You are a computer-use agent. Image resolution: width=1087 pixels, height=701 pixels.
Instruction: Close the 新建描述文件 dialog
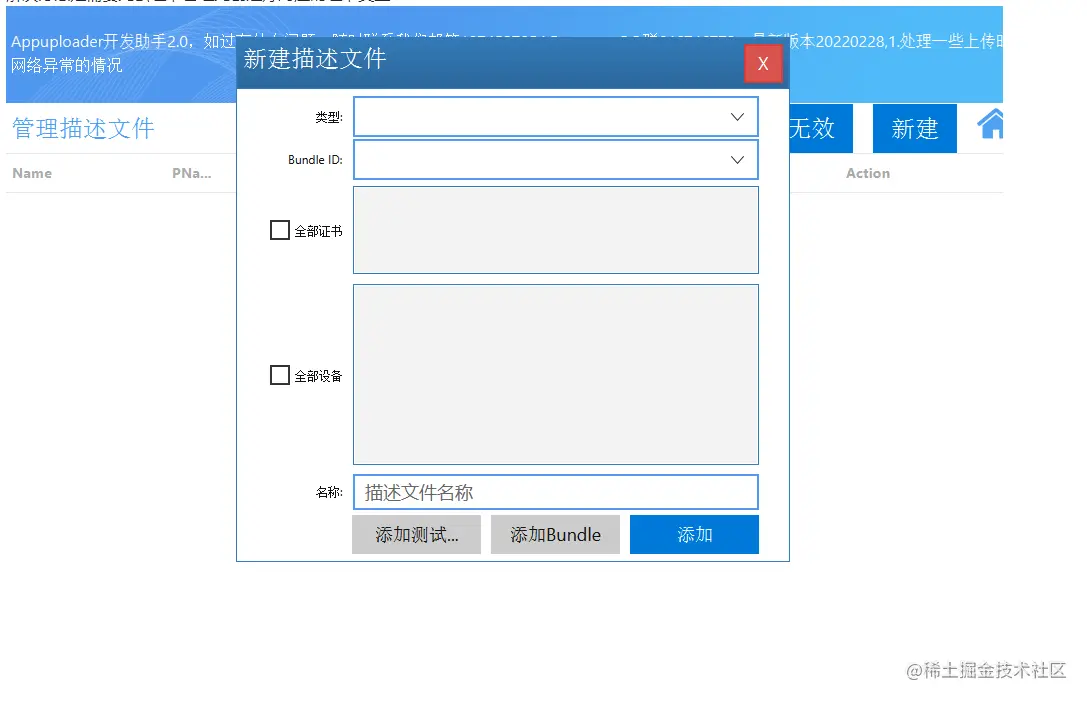click(763, 63)
